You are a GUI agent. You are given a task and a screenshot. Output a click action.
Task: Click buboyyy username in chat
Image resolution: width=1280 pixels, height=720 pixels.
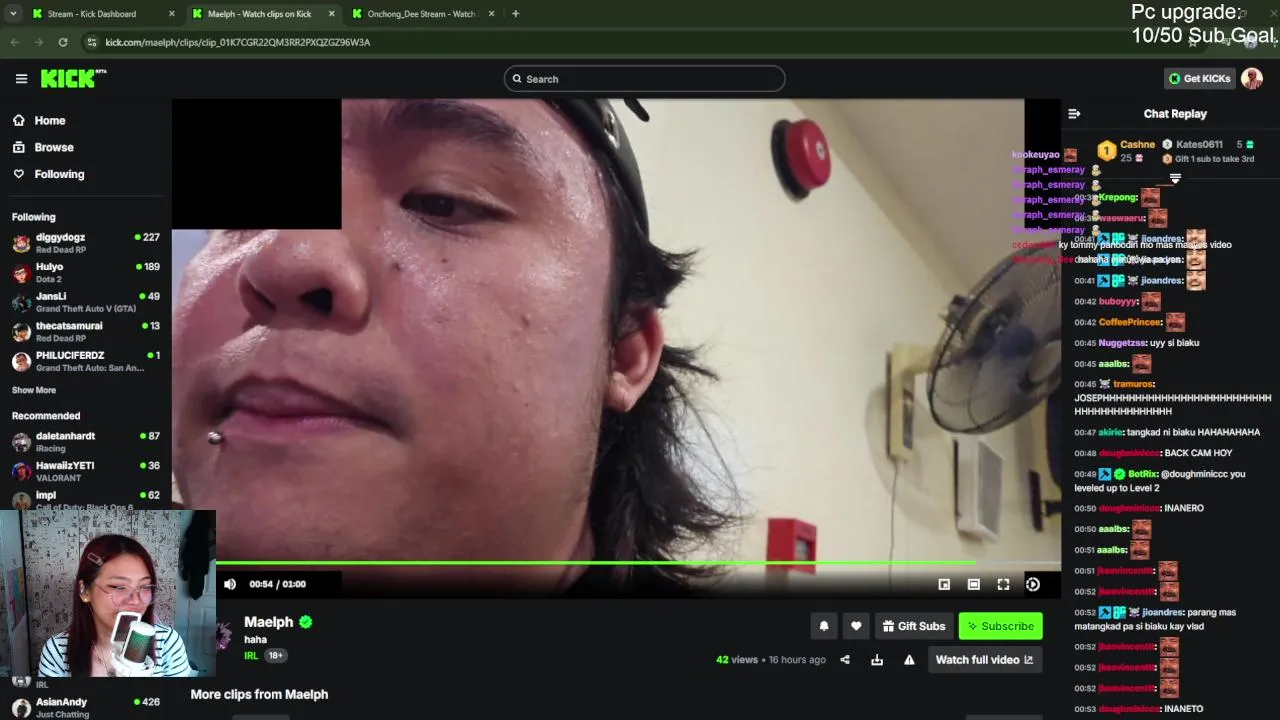click(1119, 301)
